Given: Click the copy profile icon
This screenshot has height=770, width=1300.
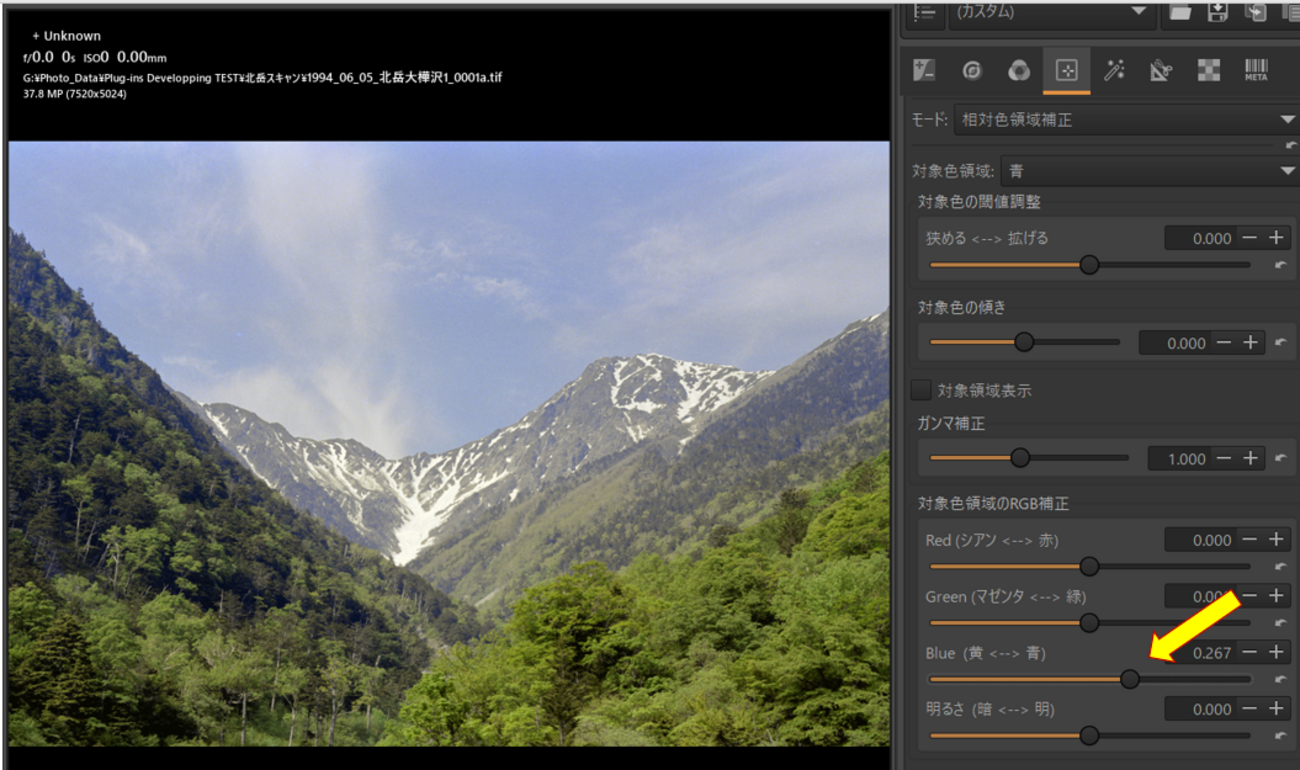Looking at the screenshot, I should pyautogui.click(x=1254, y=12).
